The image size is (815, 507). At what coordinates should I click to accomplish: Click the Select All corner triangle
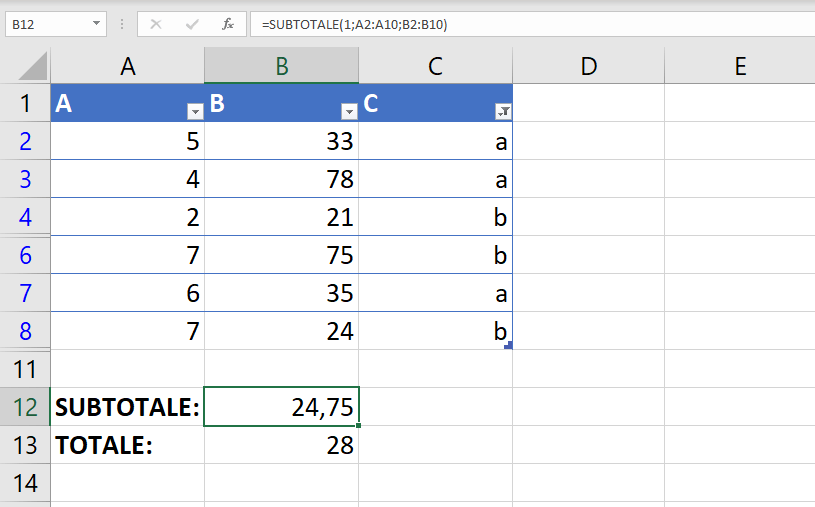(32, 67)
